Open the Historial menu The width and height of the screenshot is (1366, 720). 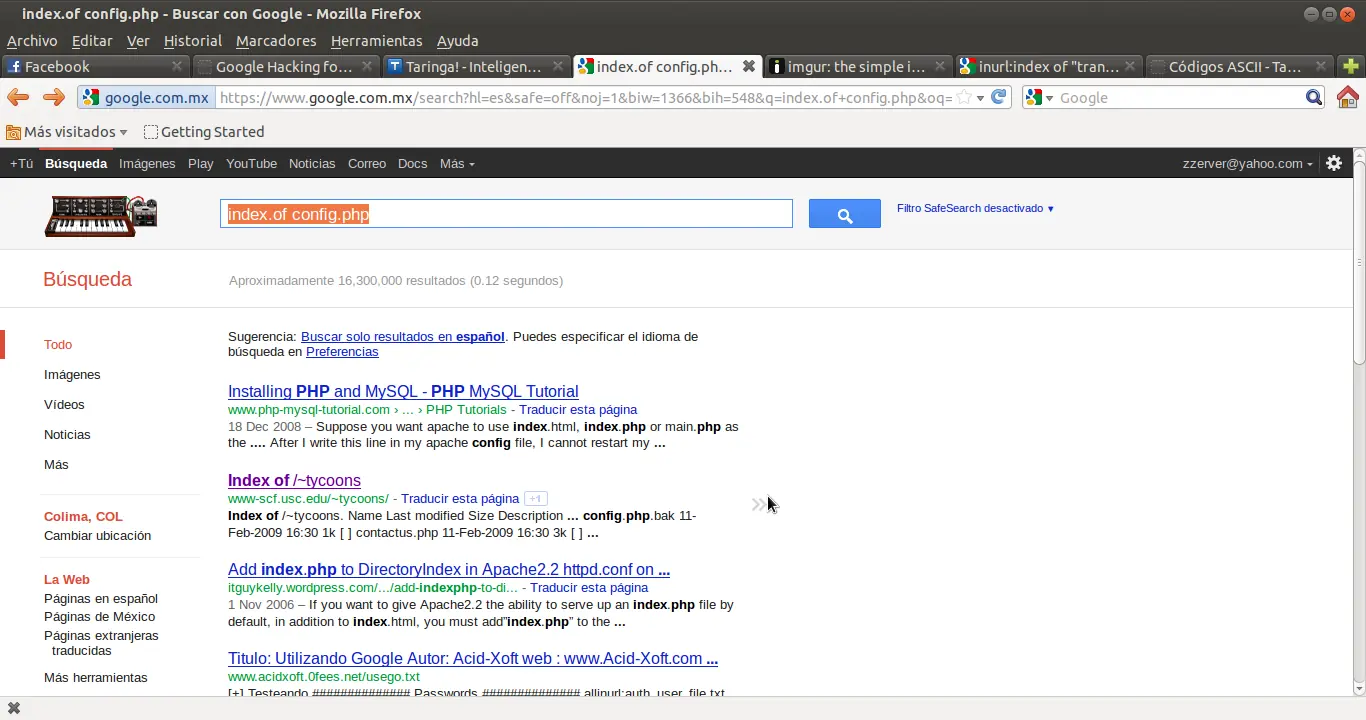click(193, 41)
